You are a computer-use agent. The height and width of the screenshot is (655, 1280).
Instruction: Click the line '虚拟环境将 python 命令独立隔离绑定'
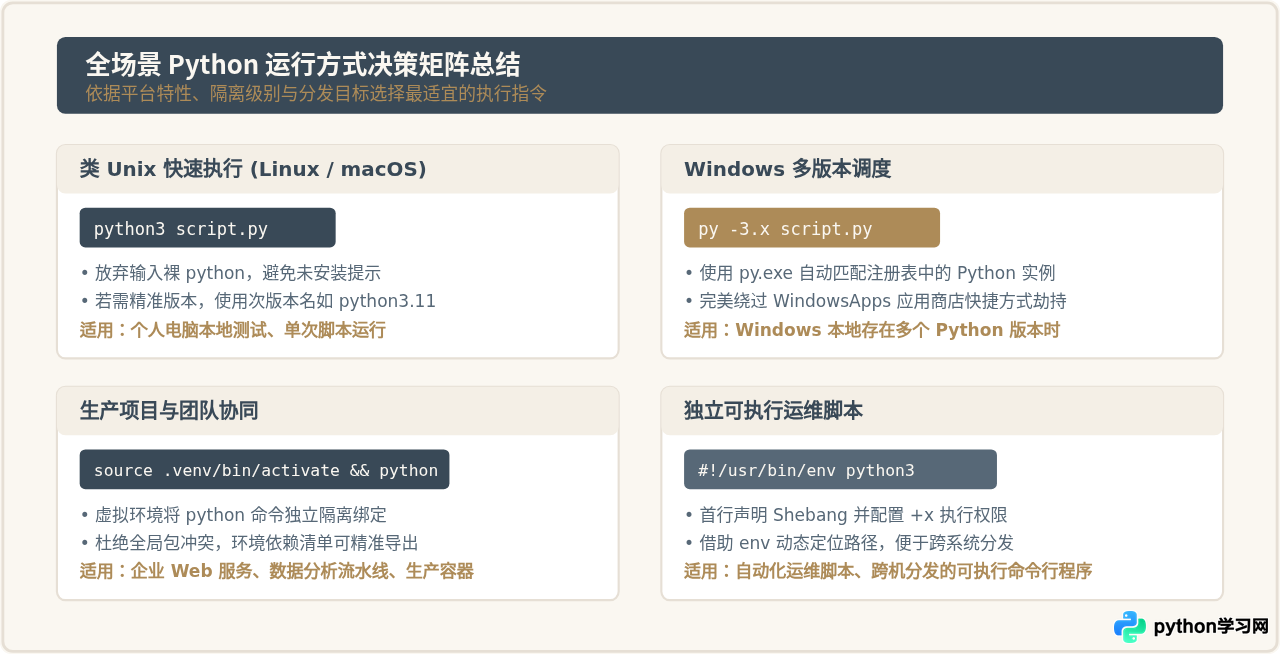233,515
